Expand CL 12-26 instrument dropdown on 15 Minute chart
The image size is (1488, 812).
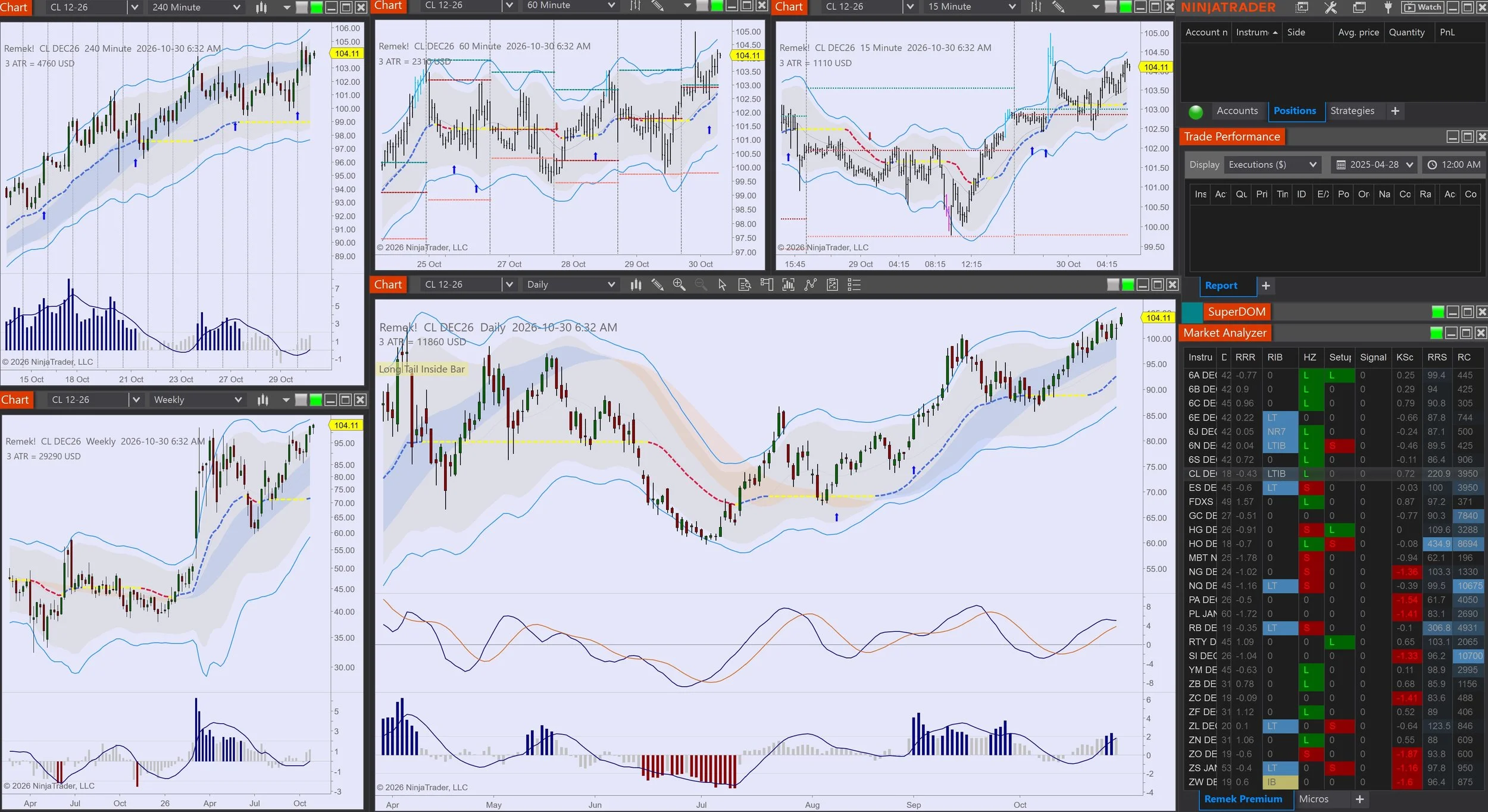tap(909, 7)
